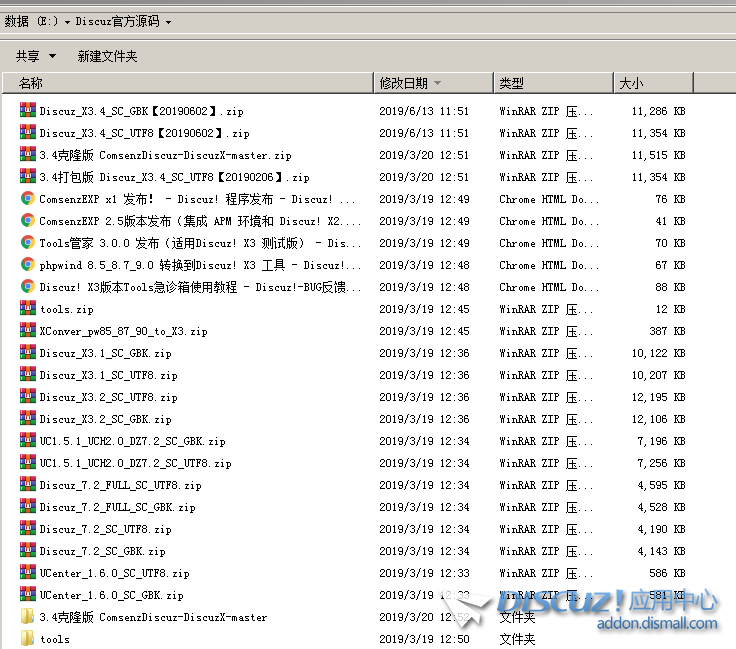The image size is (736, 649).
Task: Click size 586 KB cell
Action: coord(667,573)
